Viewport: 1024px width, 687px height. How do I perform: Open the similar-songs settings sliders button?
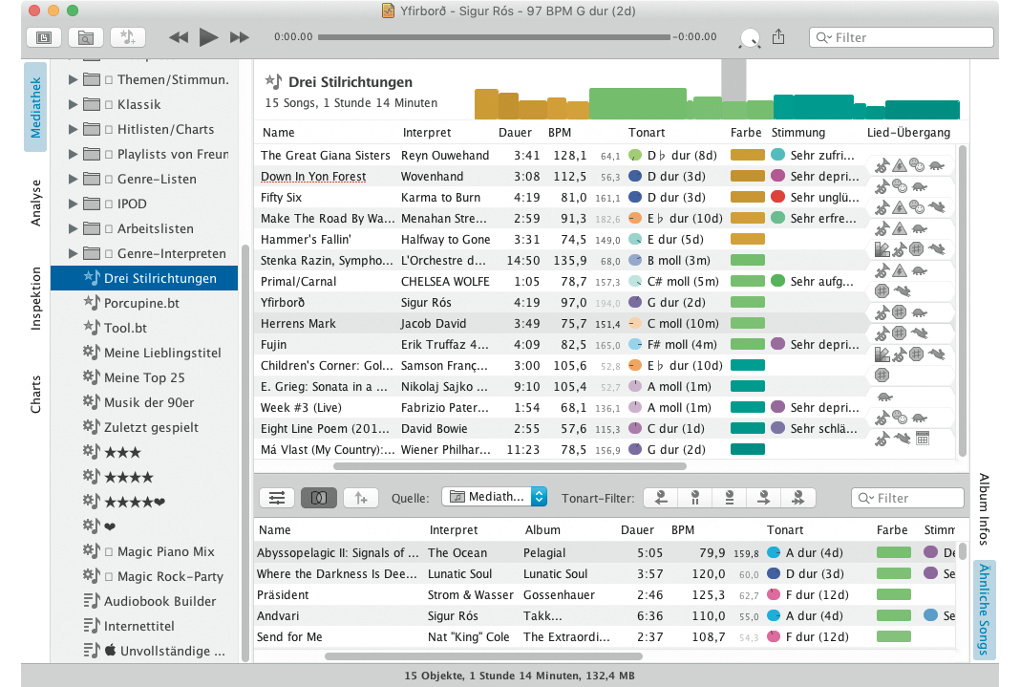click(277, 497)
